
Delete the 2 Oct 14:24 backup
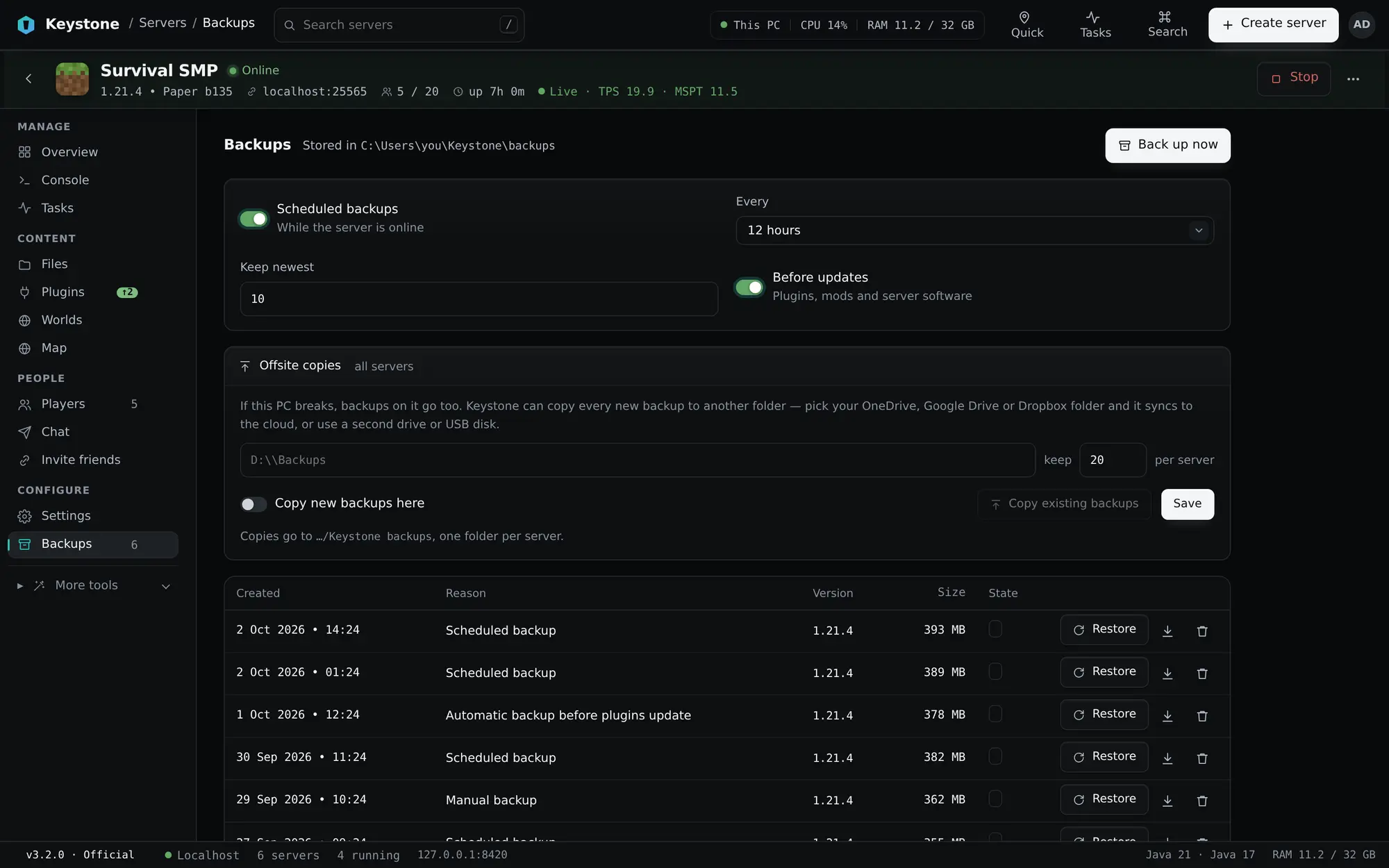(1202, 631)
